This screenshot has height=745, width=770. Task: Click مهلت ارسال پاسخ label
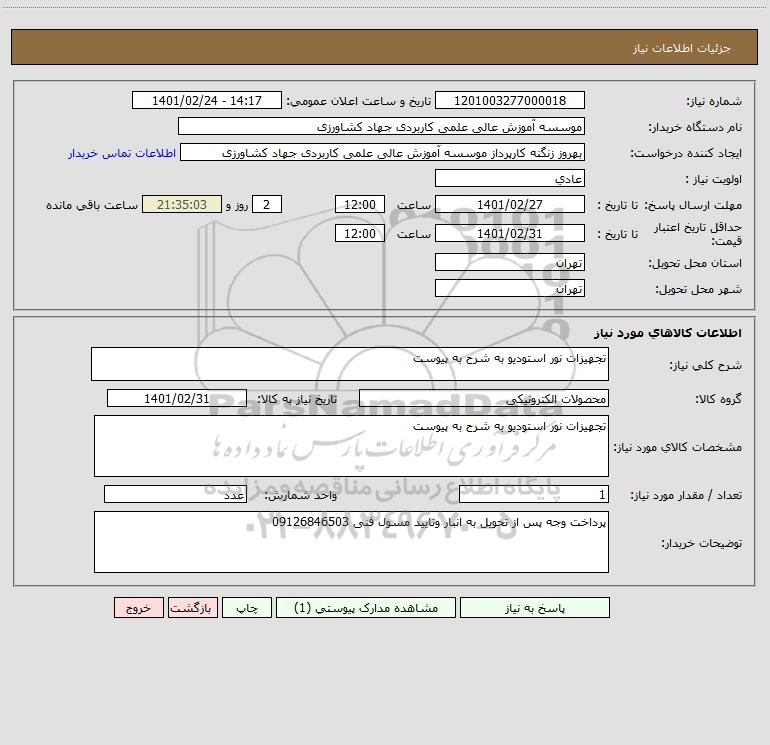693,205
